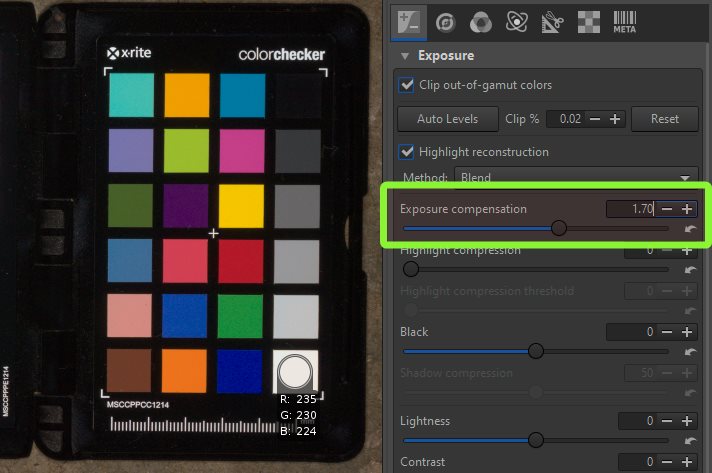Open the Exposure tab icon
Screen dimensions: 712x473
pos(409,21)
